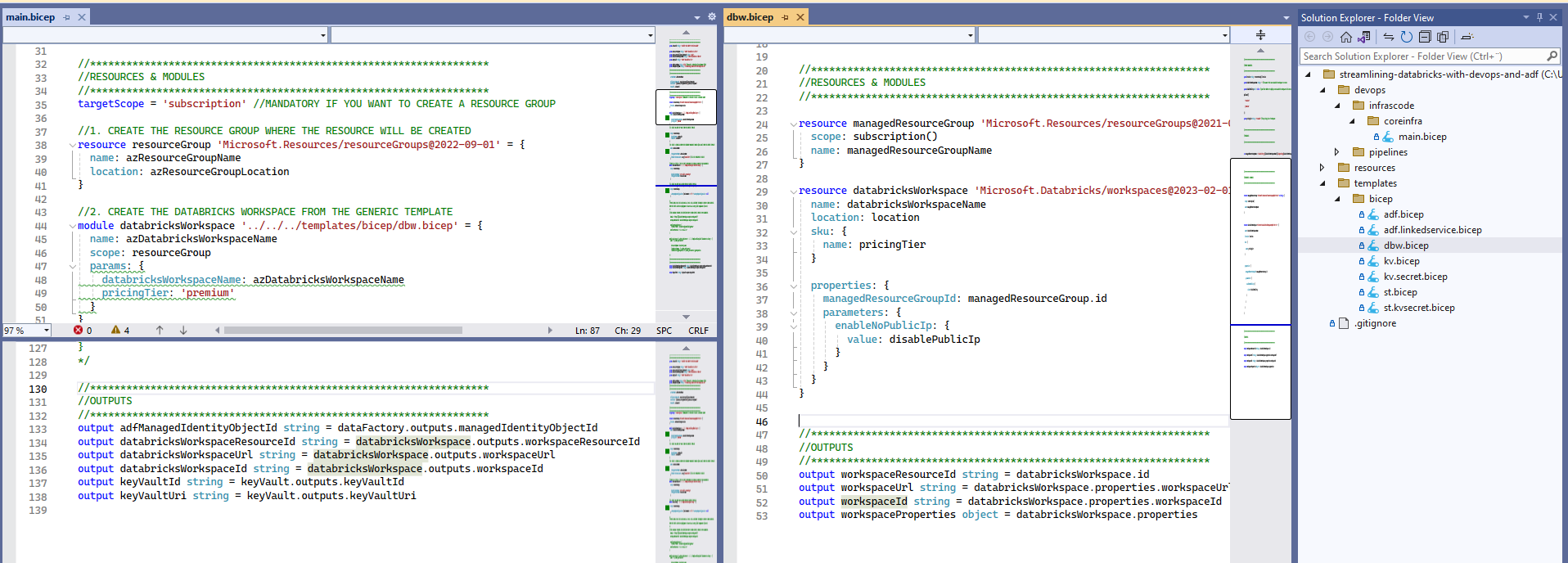This screenshot has width=1568, height=563.
Task: Collapse all items in Solution Explorer
Action: 1425,37
